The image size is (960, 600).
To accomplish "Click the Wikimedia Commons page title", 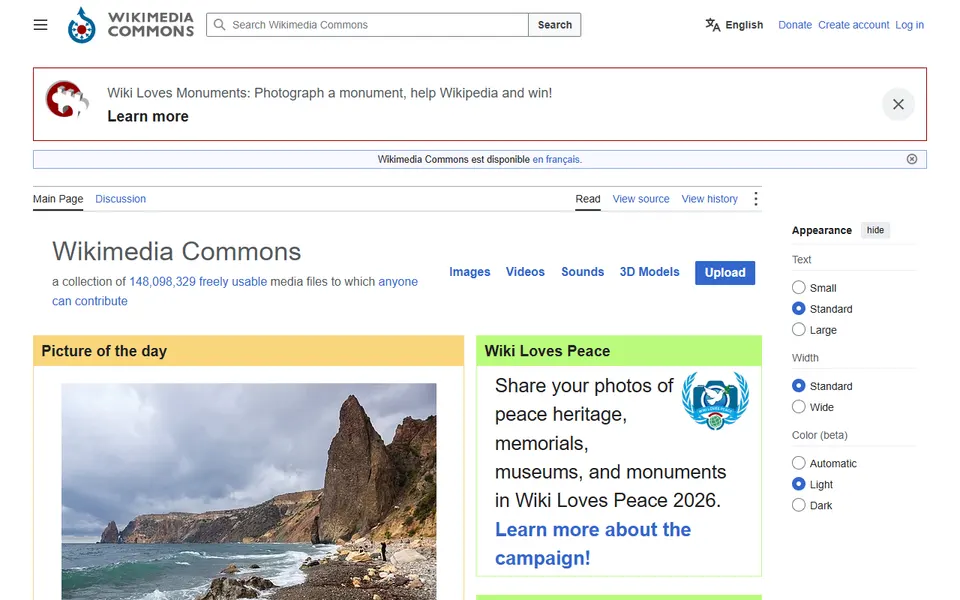I will point(176,252).
